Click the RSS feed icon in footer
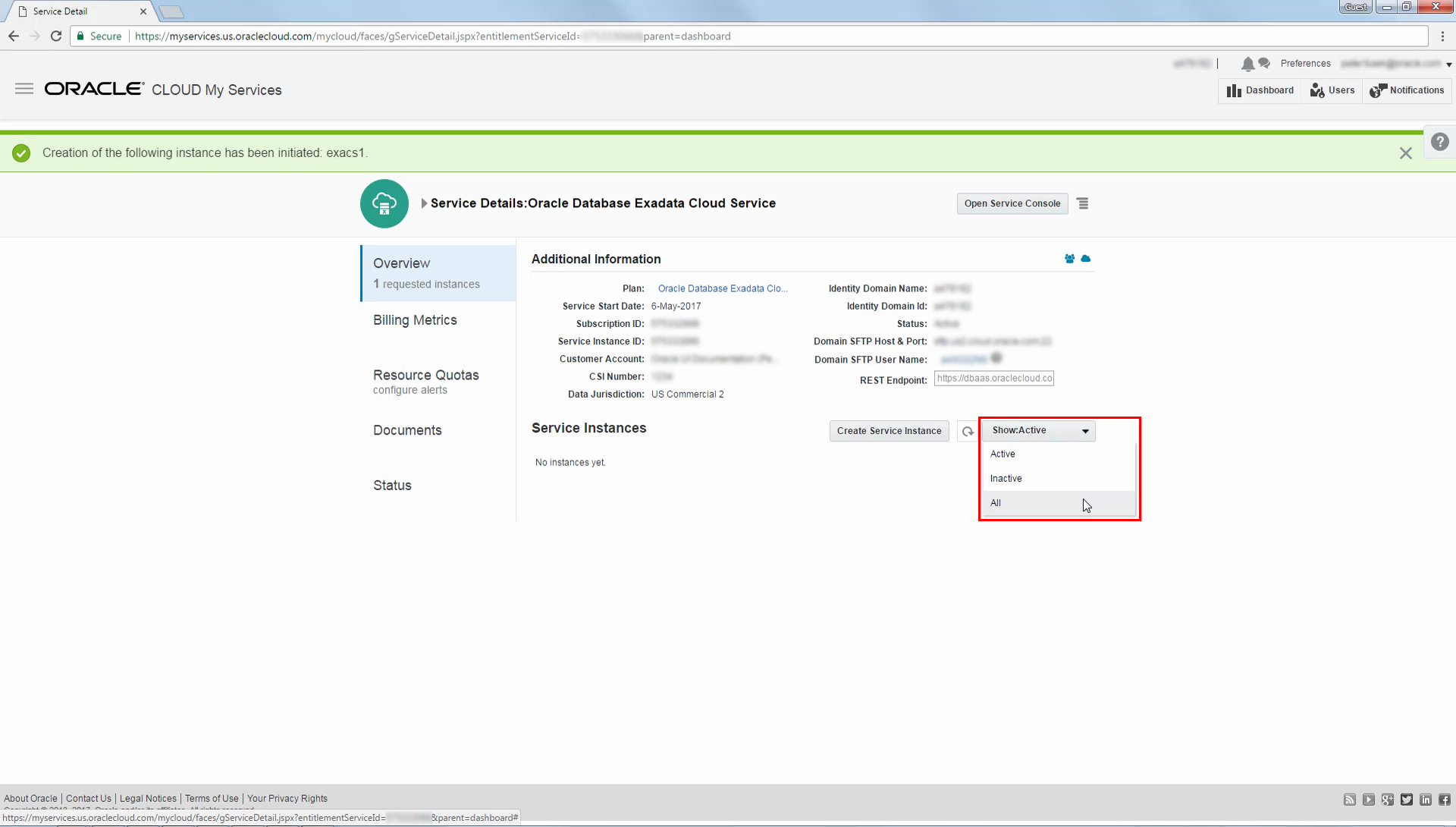 pos(1350,800)
